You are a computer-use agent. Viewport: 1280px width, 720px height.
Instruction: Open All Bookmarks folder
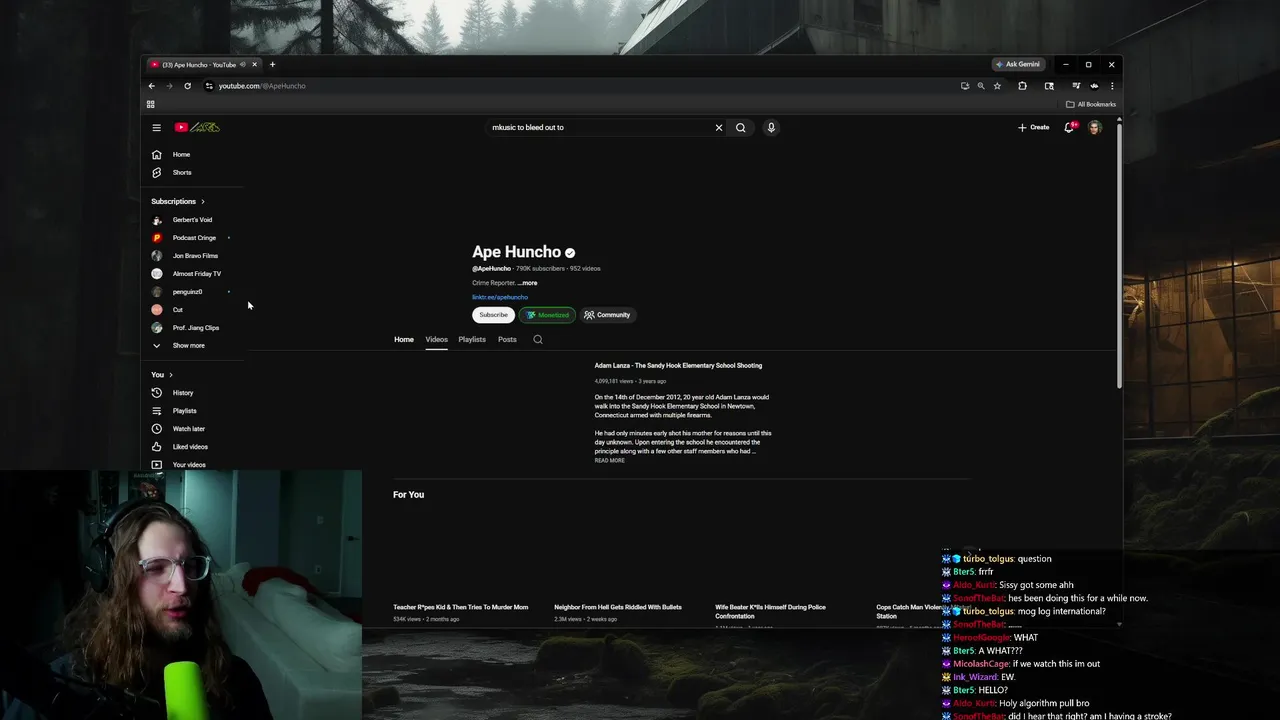[x=1091, y=104]
